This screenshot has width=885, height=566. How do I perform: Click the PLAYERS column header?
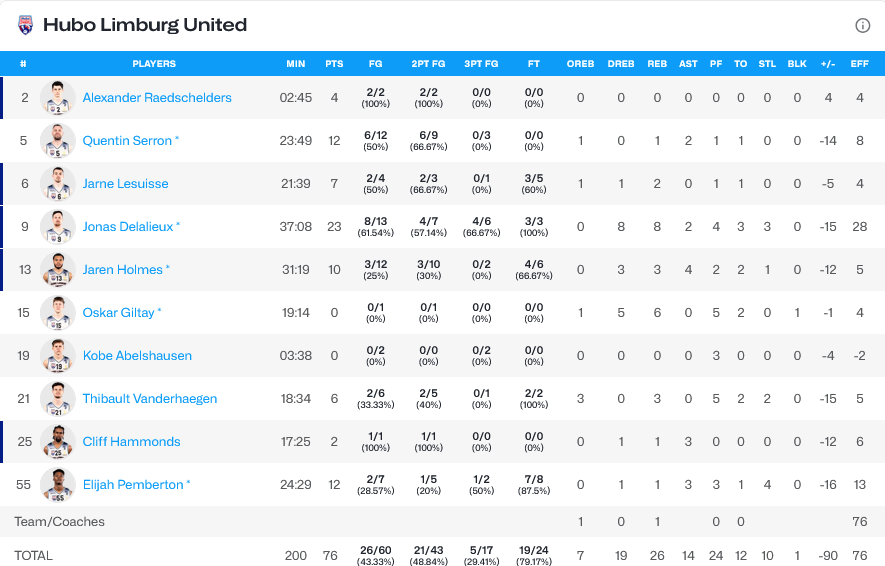pos(154,64)
